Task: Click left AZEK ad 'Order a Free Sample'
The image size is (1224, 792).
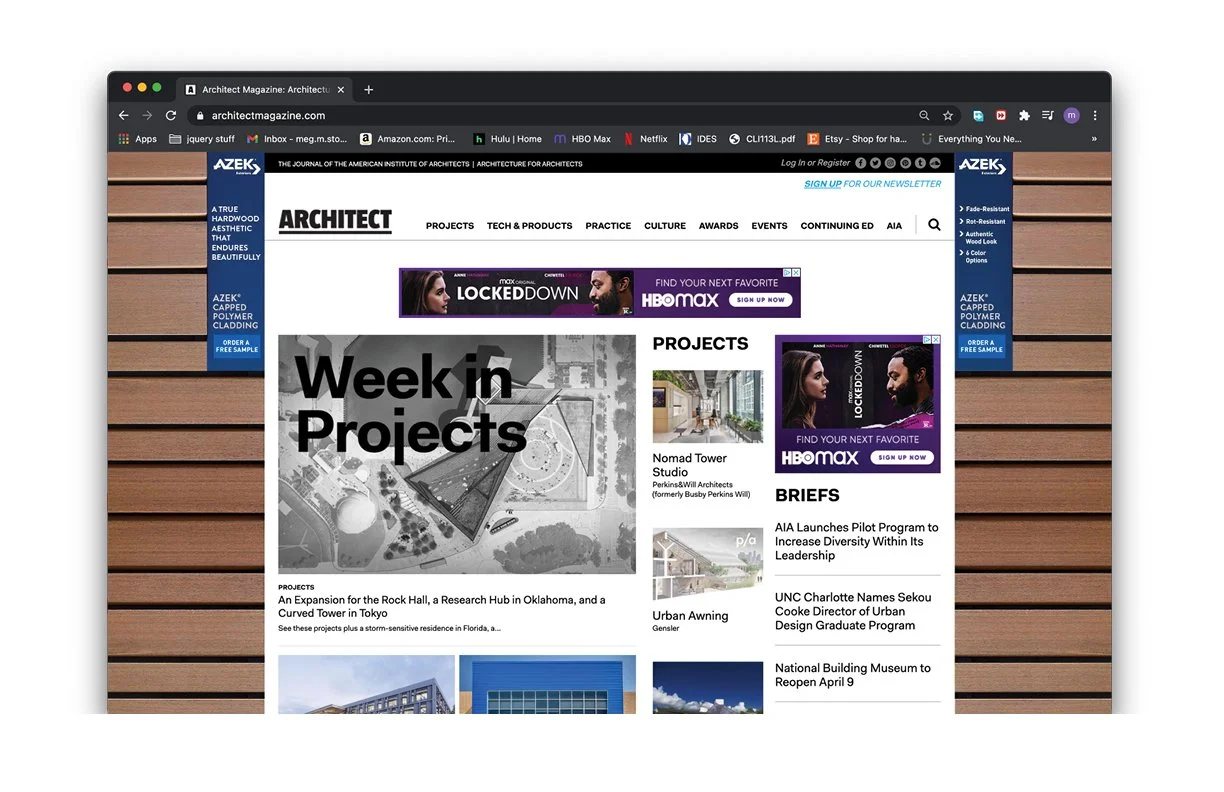Action: tap(235, 346)
